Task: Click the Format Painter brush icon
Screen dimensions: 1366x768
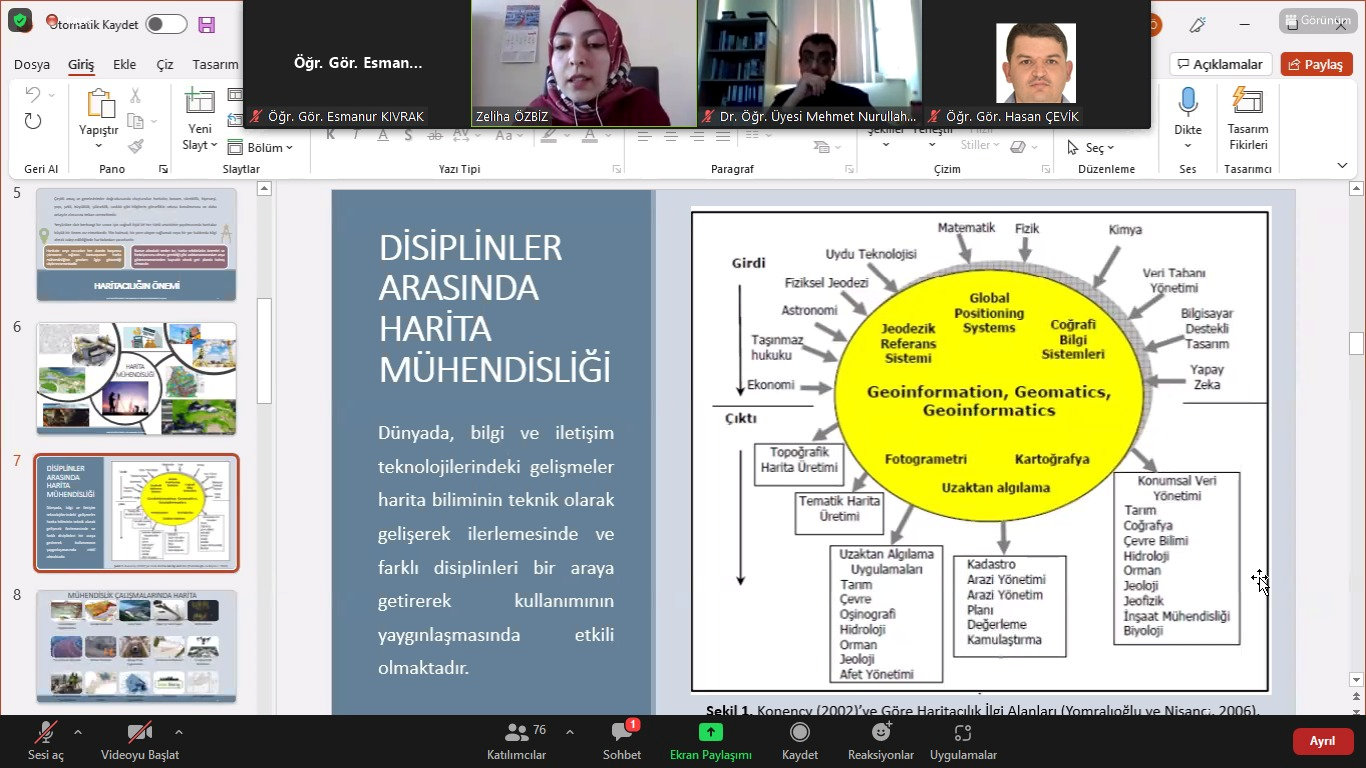Action: click(135, 146)
